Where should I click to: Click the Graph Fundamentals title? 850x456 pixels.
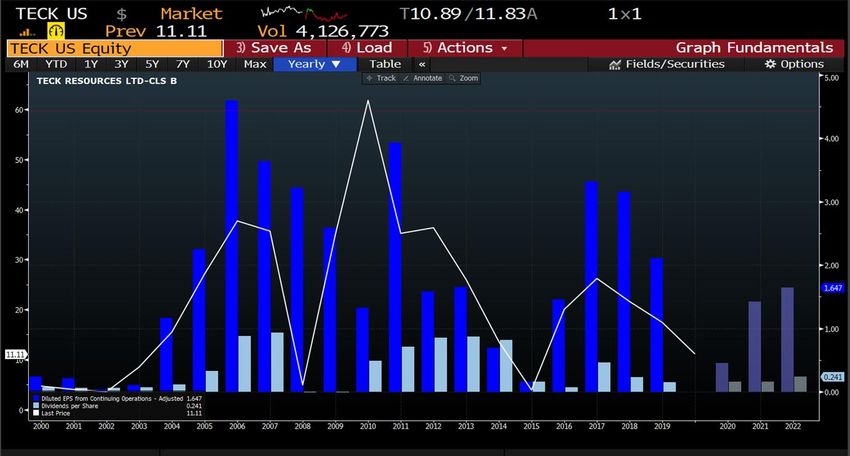click(754, 48)
